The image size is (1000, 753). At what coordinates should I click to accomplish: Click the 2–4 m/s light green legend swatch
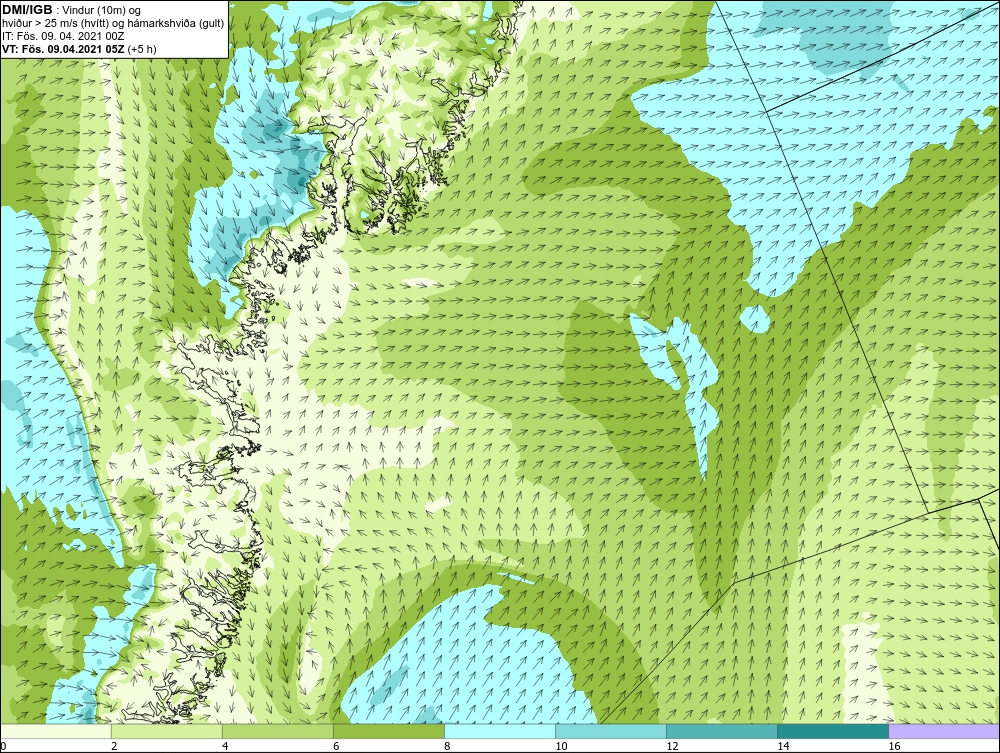(166, 731)
